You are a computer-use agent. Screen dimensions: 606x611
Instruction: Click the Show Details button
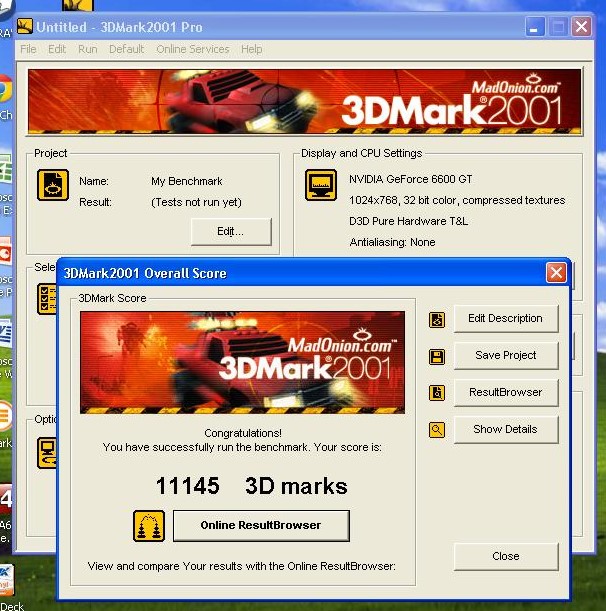click(506, 429)
